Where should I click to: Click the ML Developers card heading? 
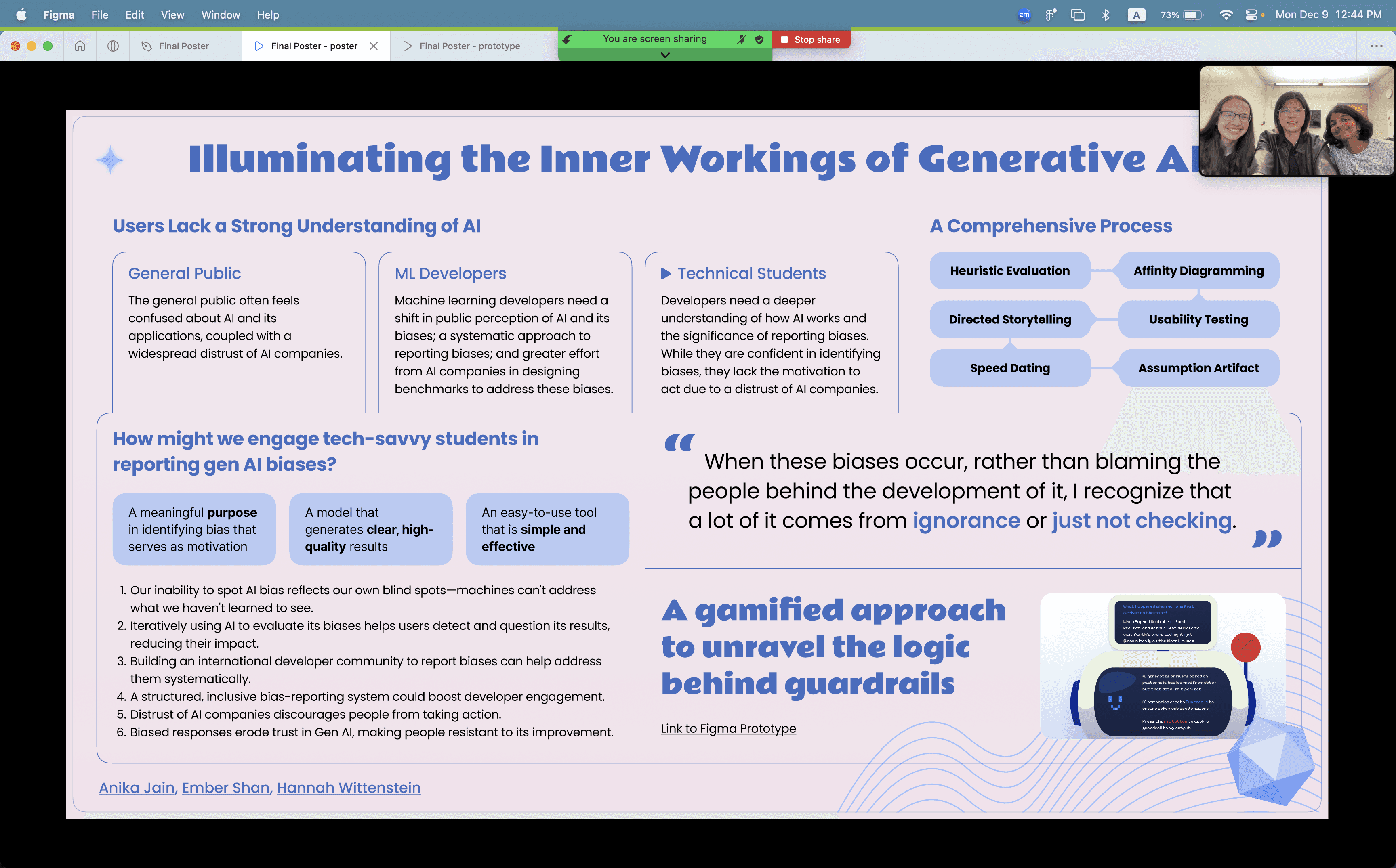(x=450, y=273)
